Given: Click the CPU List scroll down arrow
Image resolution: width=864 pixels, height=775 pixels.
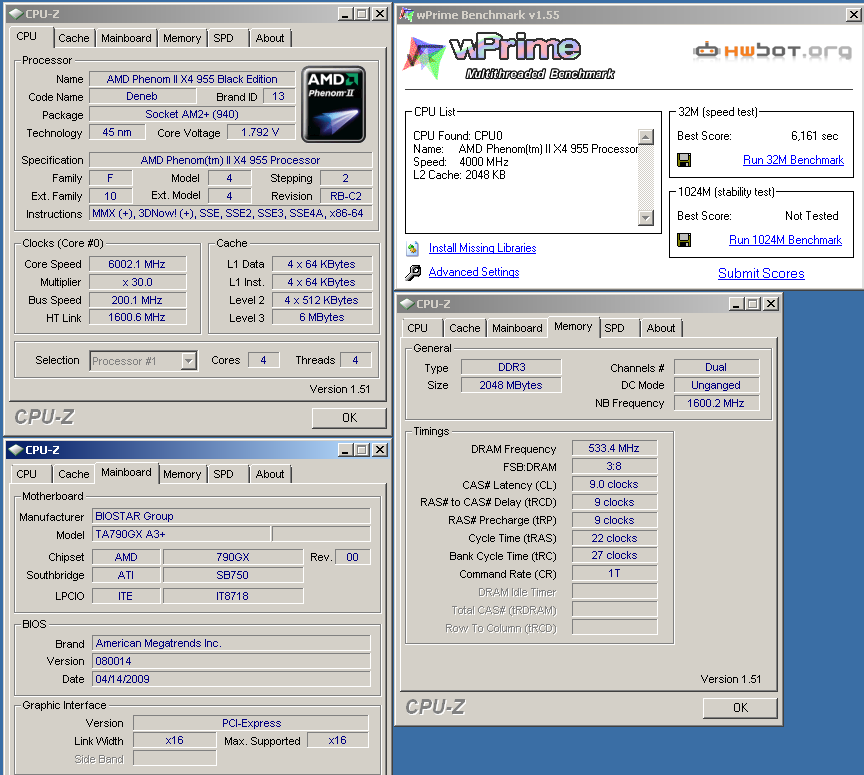Looking at the screenshot, I should coord(645,218).
